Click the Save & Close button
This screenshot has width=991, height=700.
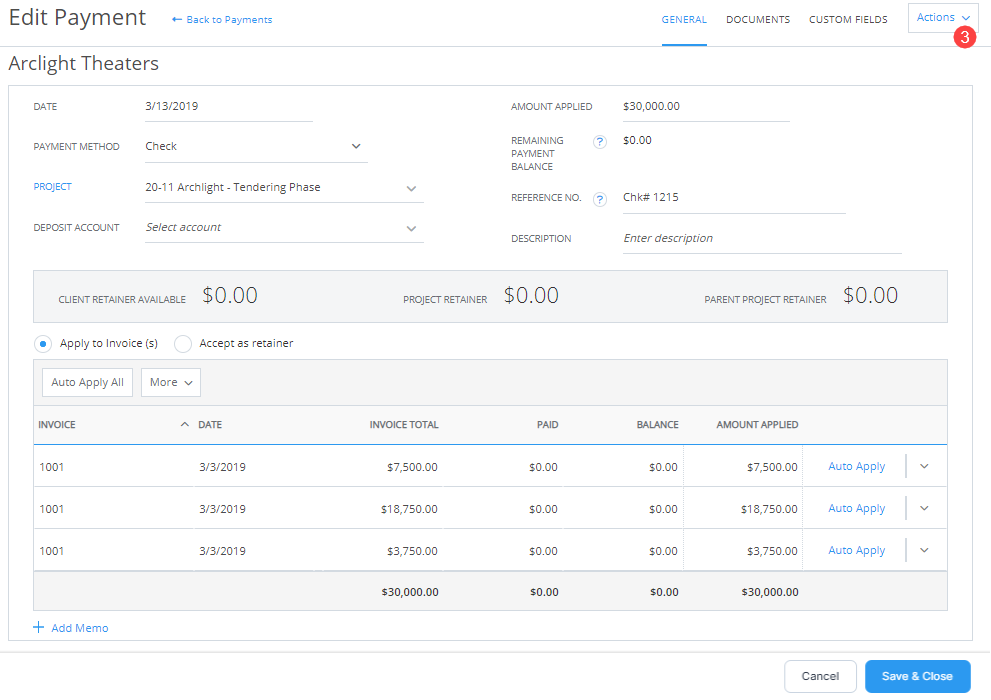917,676
